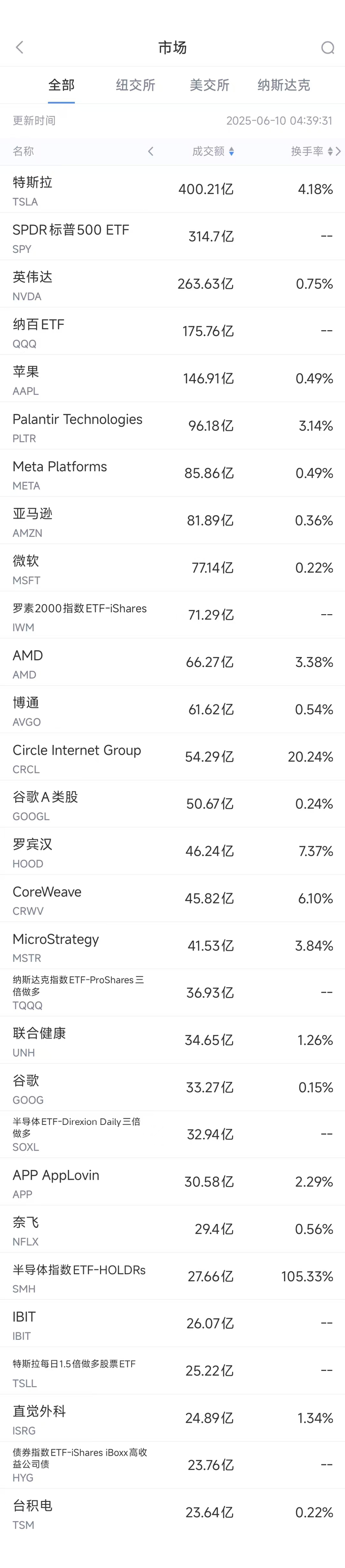Click the 成交额 sort arrow icon
Image resolution: width=345 pixels, height=1568 pixels.
pos(232,151)
